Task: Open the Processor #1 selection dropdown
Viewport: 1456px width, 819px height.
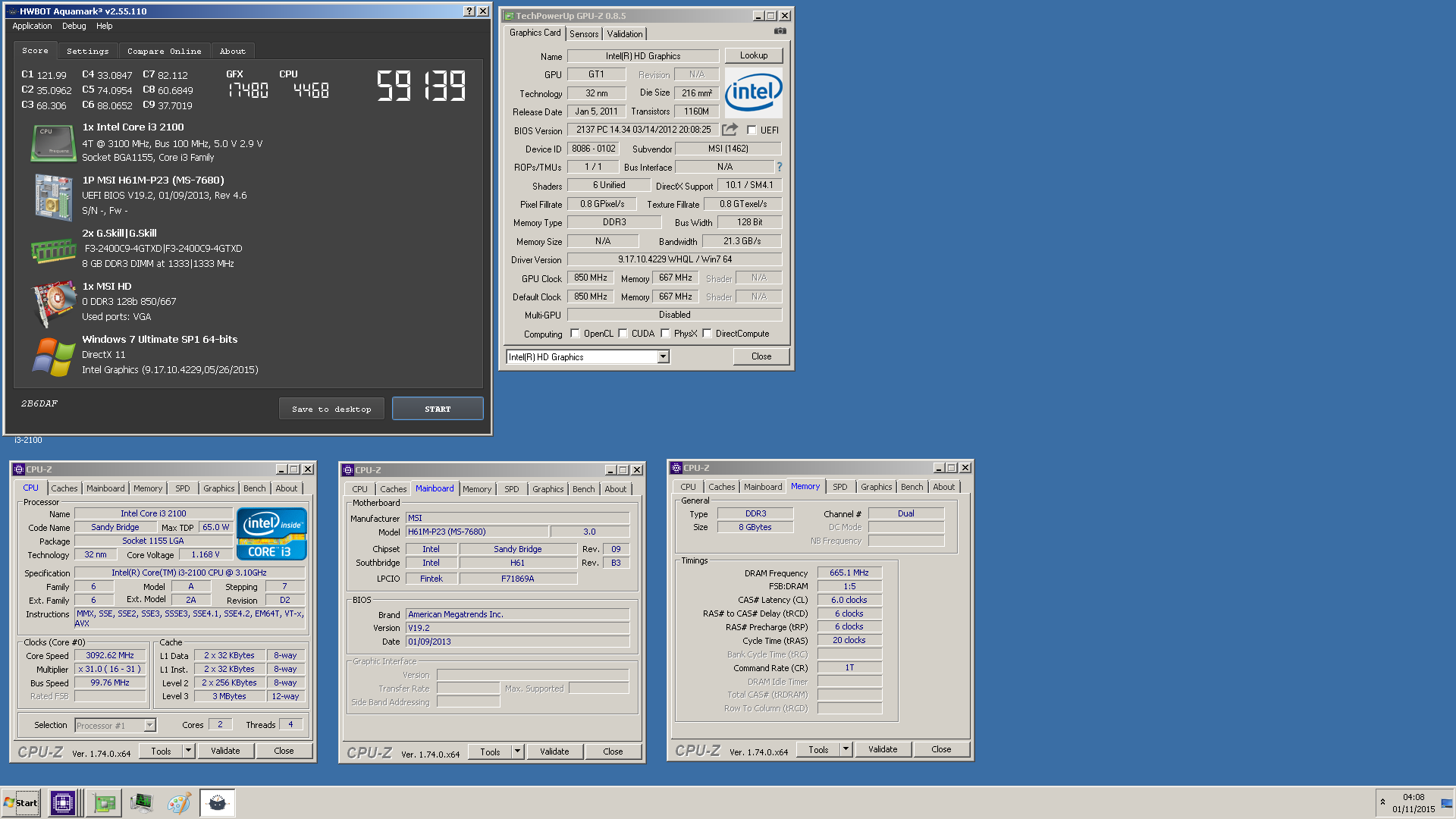Action: [149, 726]
